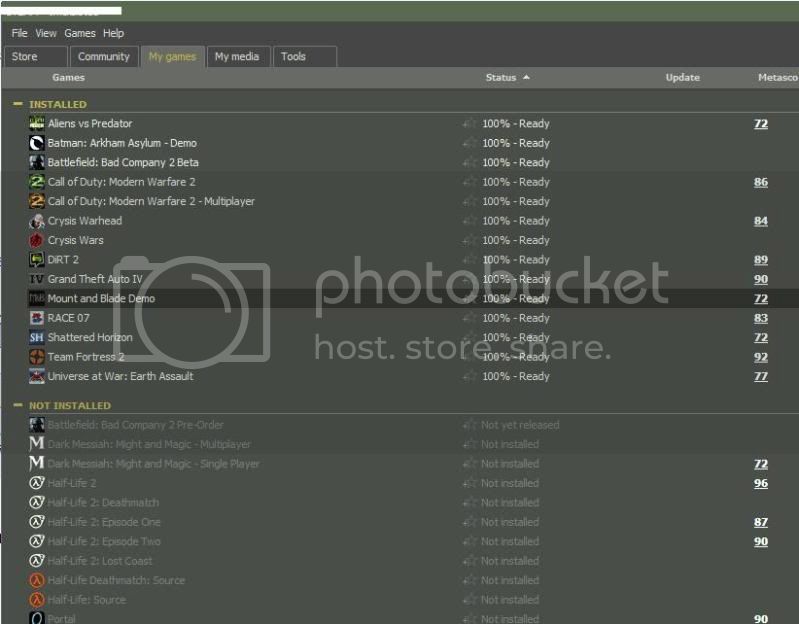Click the Batman: Arkham Asylum Demo icon

point(37,143)
